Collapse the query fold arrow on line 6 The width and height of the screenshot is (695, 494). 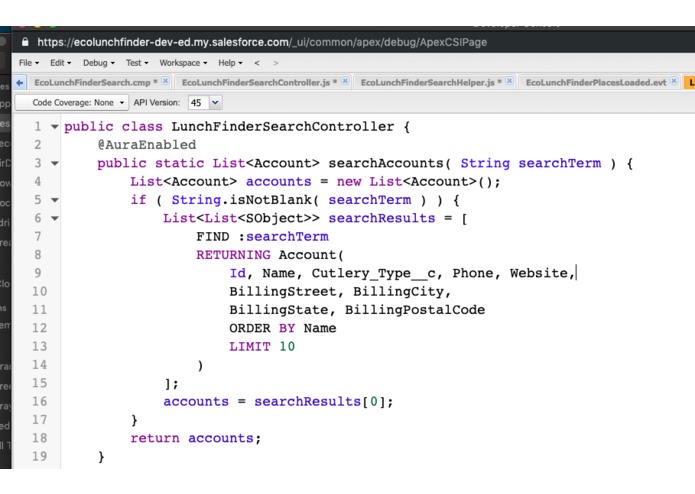(x=55, y=218)
